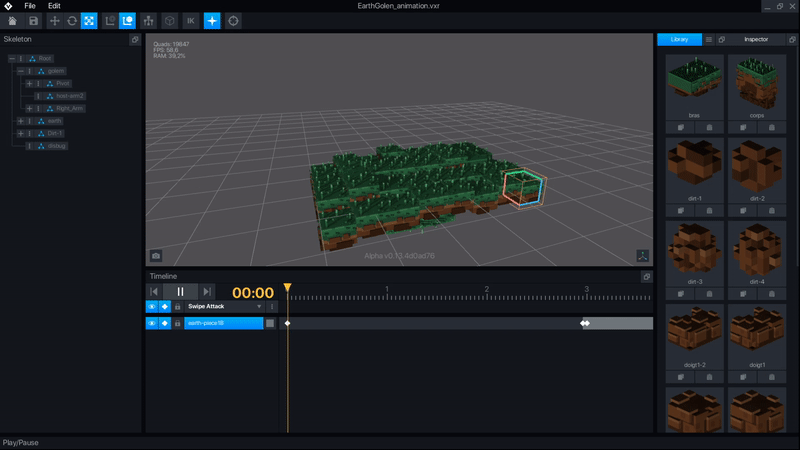
Task: Select the Rotate tool in the toolbar
Action: tap(72, 21)
